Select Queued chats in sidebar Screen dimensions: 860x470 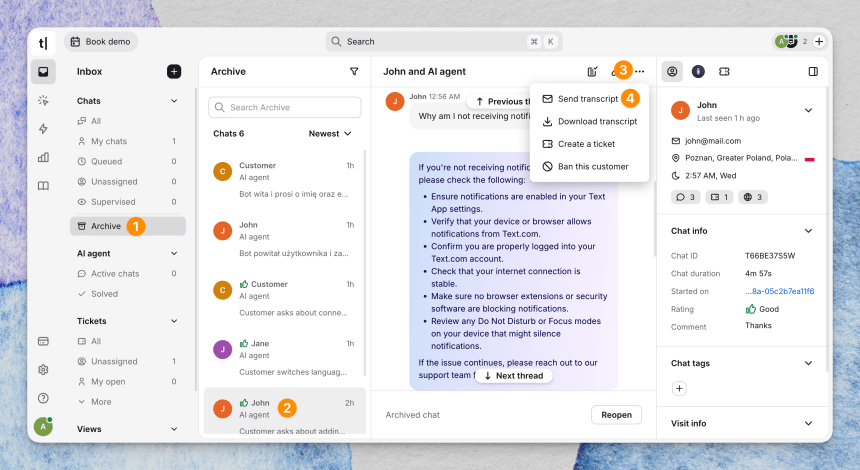[128, 161]
